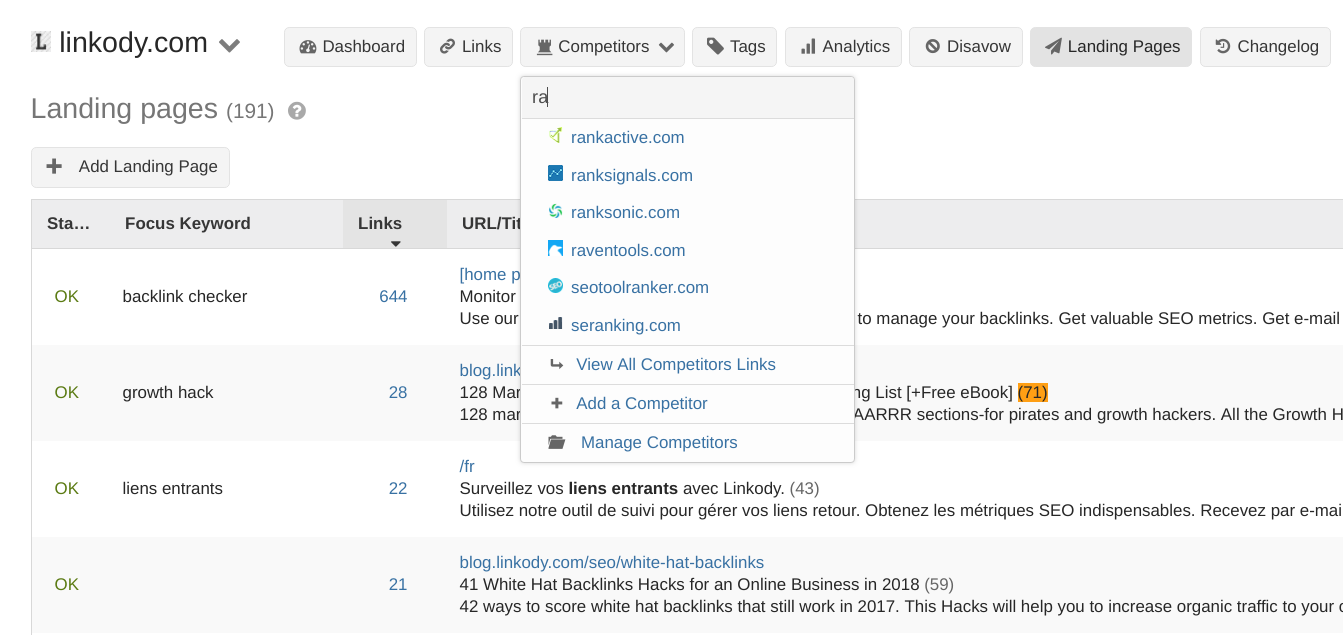Click the arrow icon beside View All Competitors Links
This screenshot has width=1343, height=635.
pyautogui.click(x=557, y=364)
